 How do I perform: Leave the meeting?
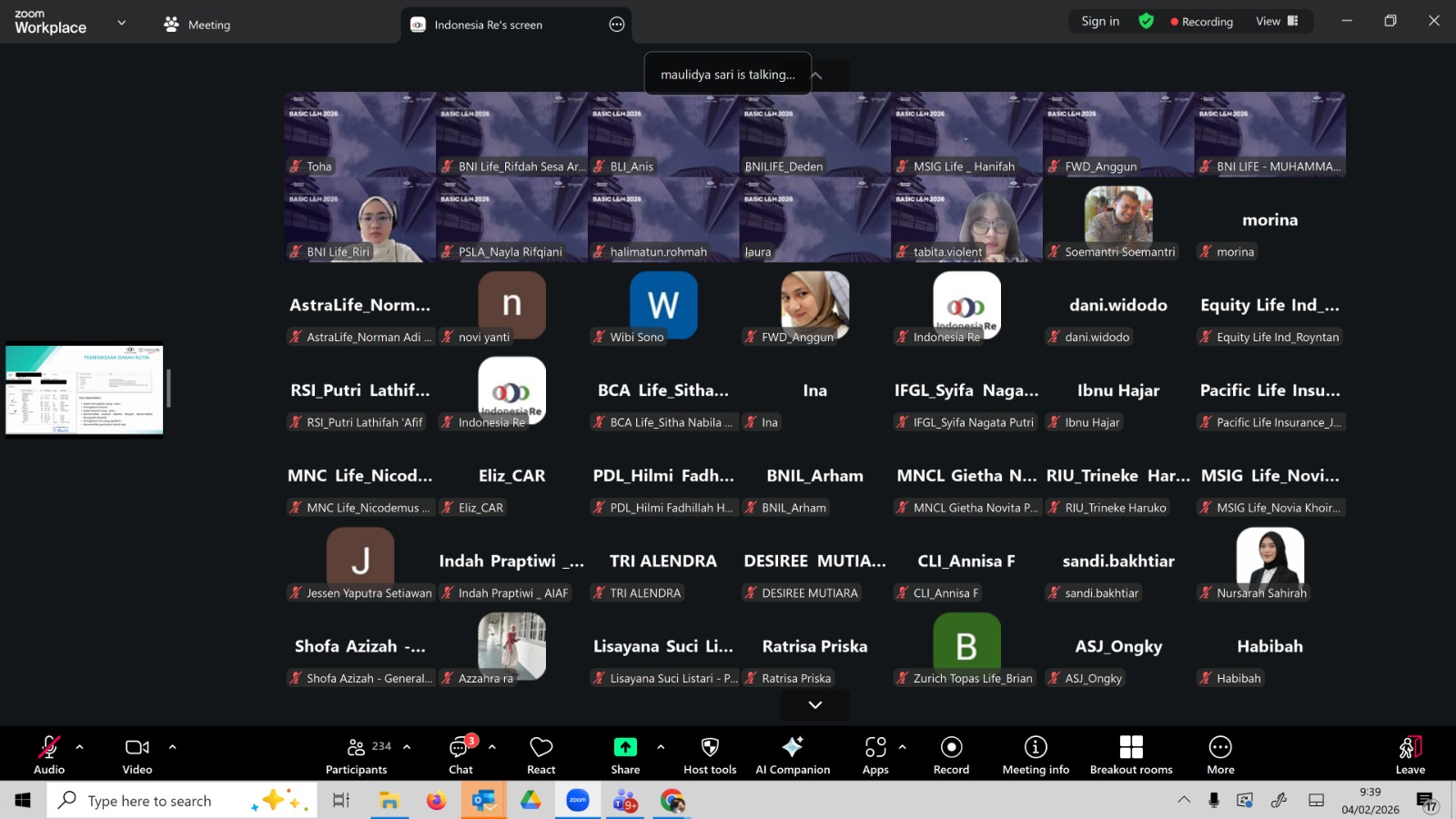pos(1410,754)
